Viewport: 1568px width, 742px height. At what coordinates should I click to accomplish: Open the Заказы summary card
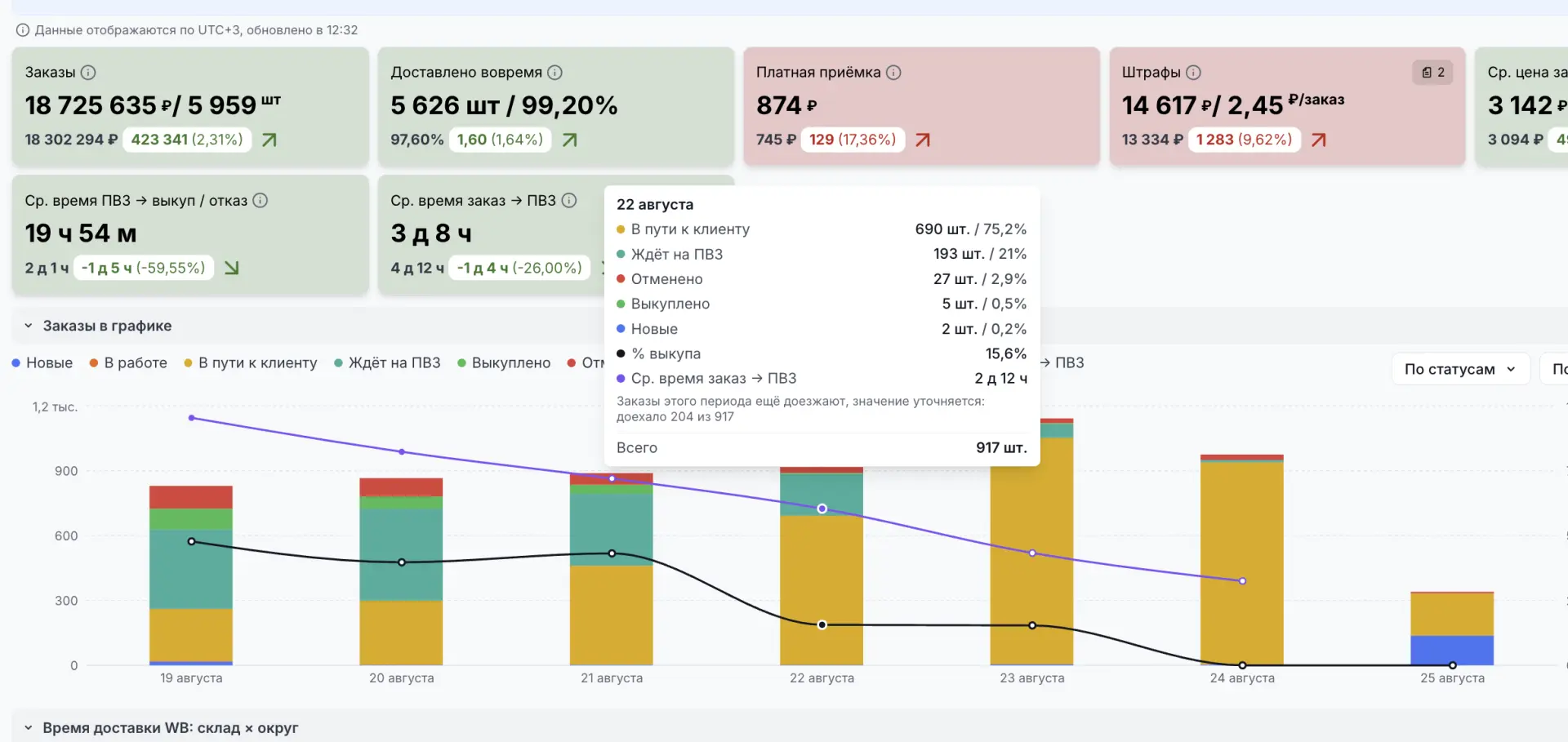pyautogui.click(x=190, y=107)
